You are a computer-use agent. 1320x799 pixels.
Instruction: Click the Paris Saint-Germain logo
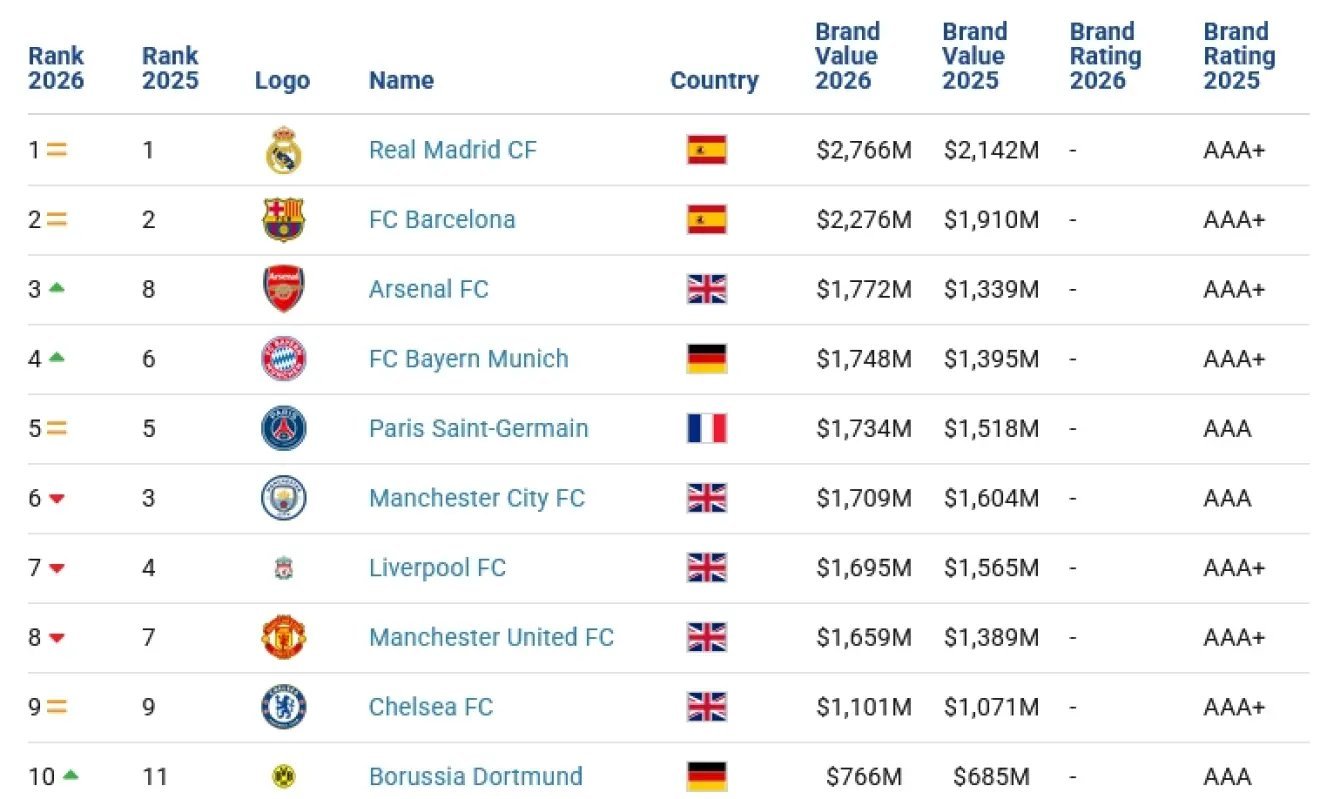click(x=283, y=429)
